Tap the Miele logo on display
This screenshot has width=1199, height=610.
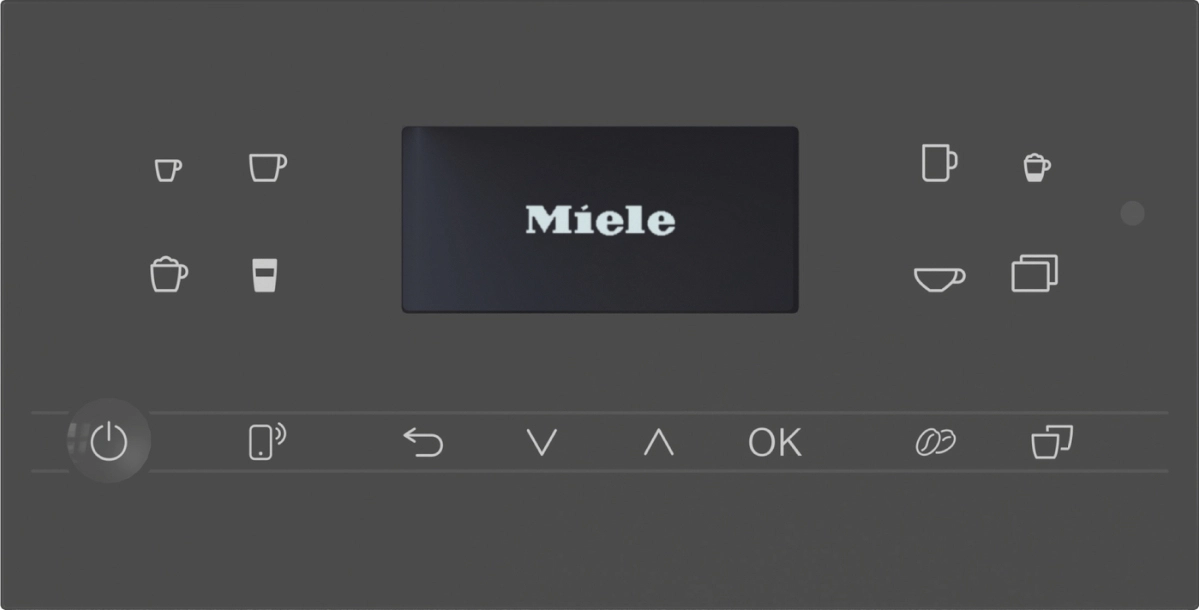point(600,220)
